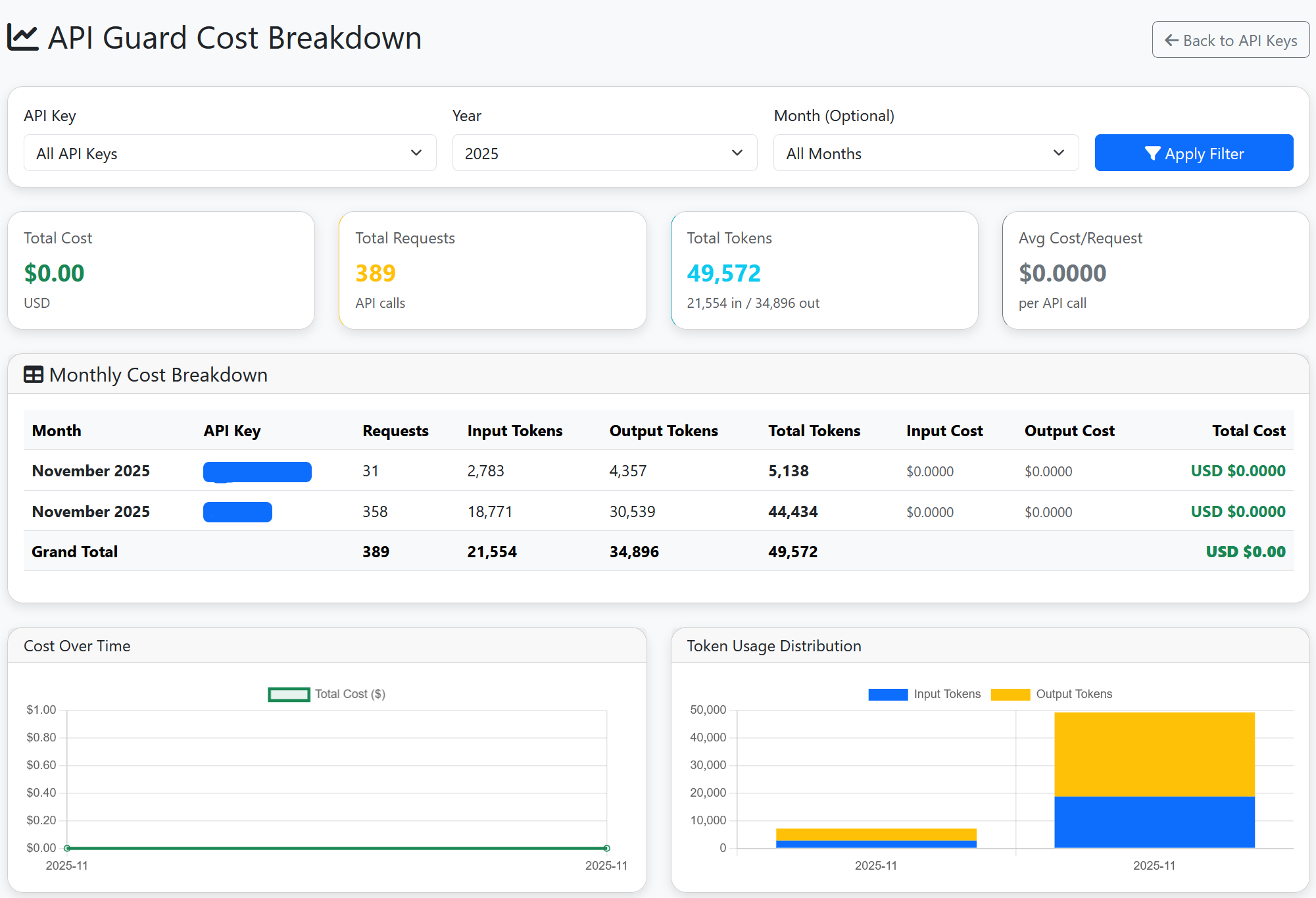This screenshot has height=898, width=1316.
Task: Click the table grid icon next to Monthly Cost Breakdown
Action: click(x=33, y=374)
